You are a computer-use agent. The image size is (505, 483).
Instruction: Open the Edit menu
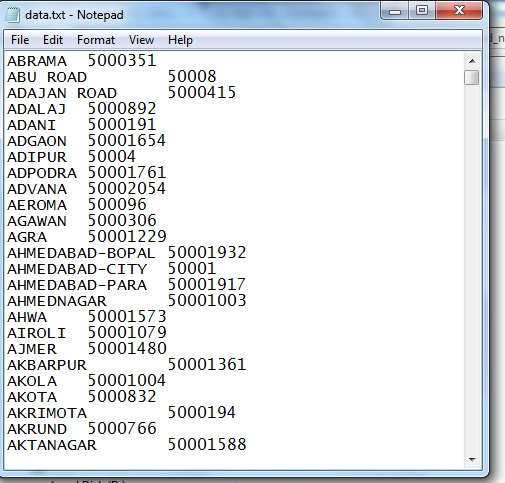(x=53, y=40)
